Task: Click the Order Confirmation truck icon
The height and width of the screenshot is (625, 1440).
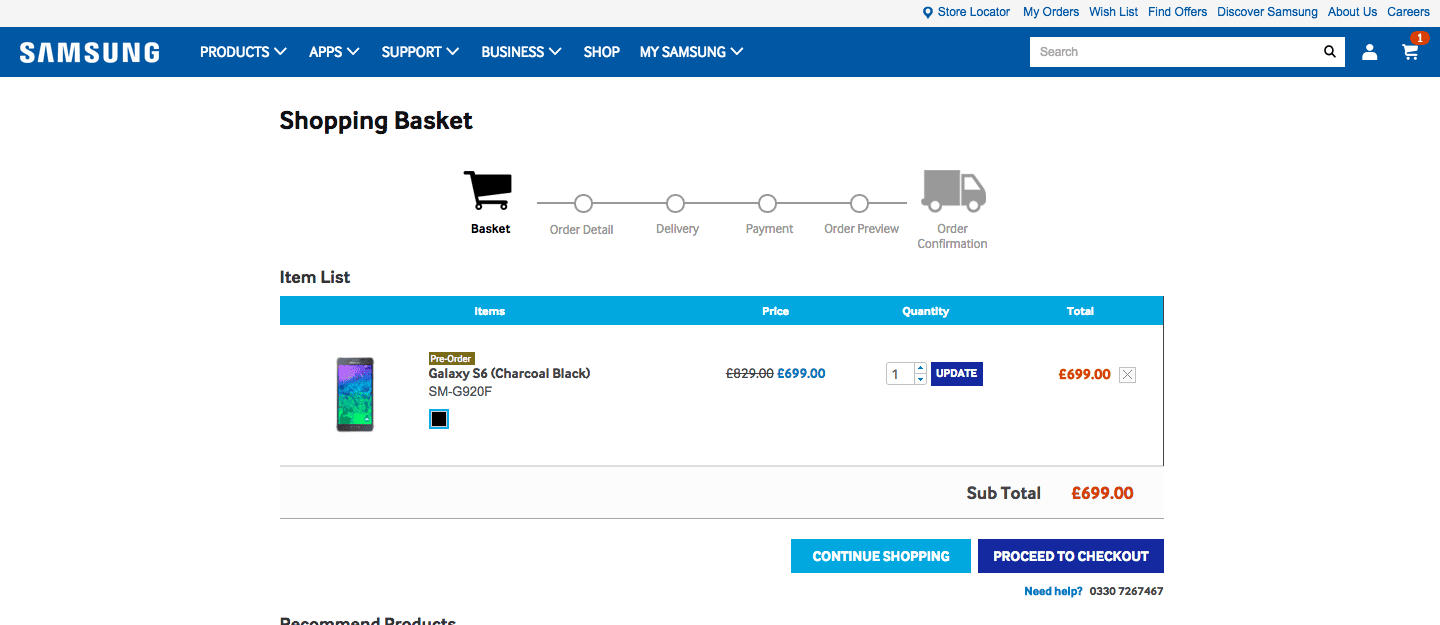Action: (x=954, y=190)
